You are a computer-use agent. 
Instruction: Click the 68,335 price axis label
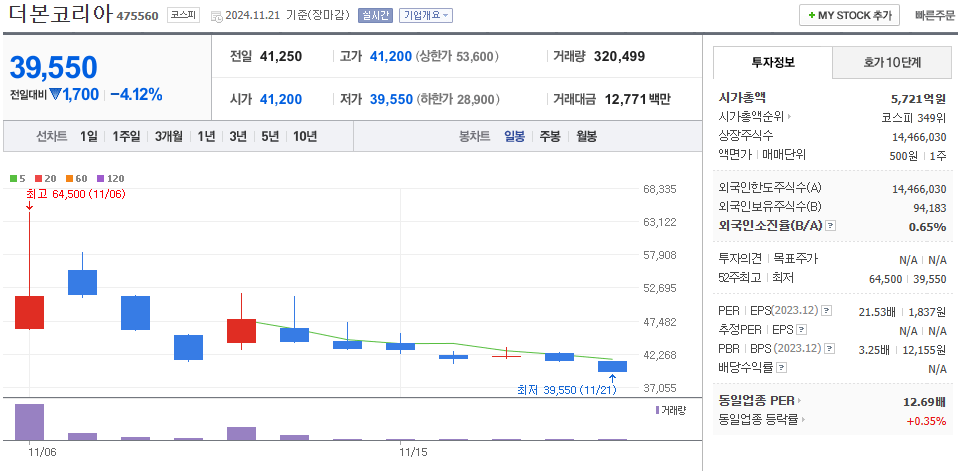659,189
